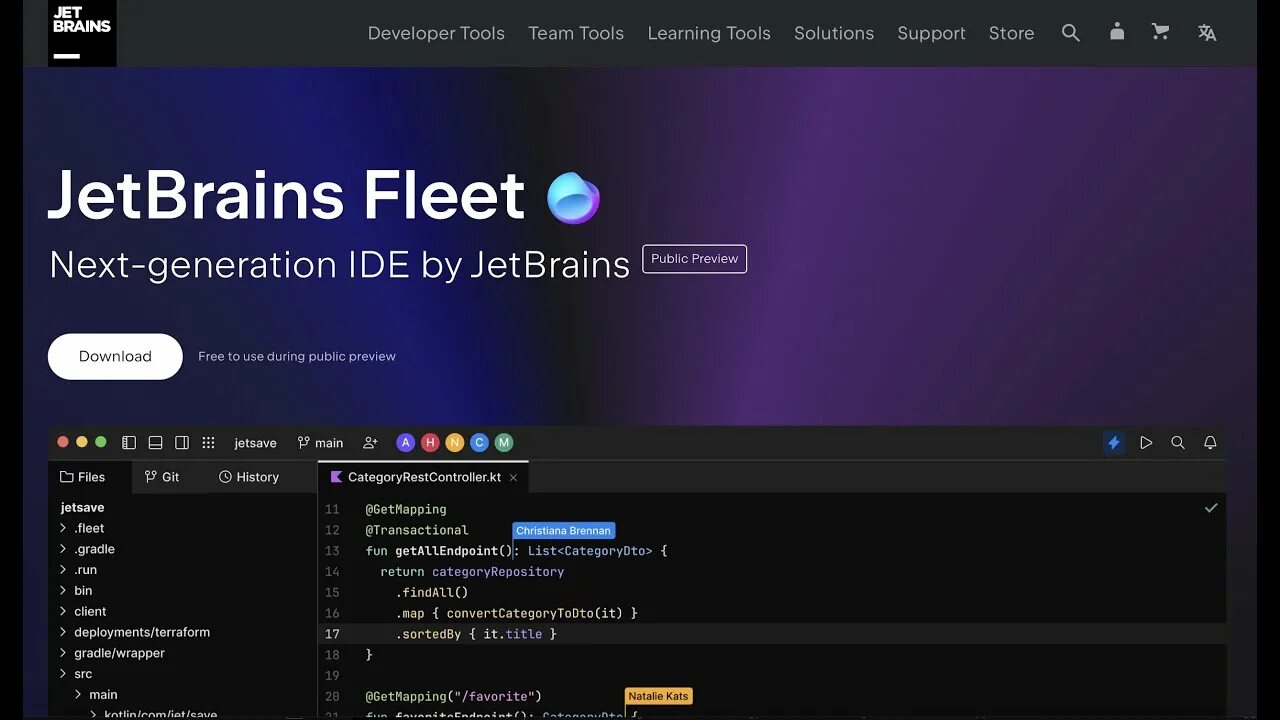Image resolution: width=1280 pixels, height=720 pixels.
Task: Open the Developer Tools menu
Action: click(x=436, y=33)
